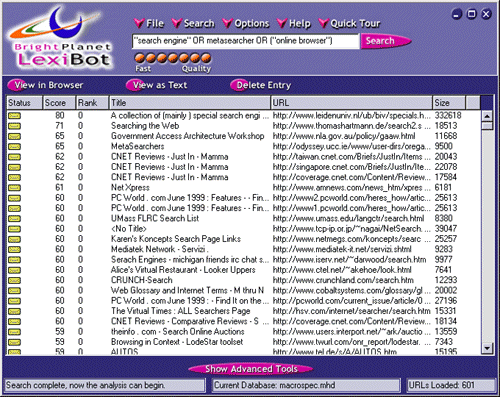Viewport: 500px width, 397px height.
Task: Select the '<No Title>' entry
Action: (x=128, y=229)
